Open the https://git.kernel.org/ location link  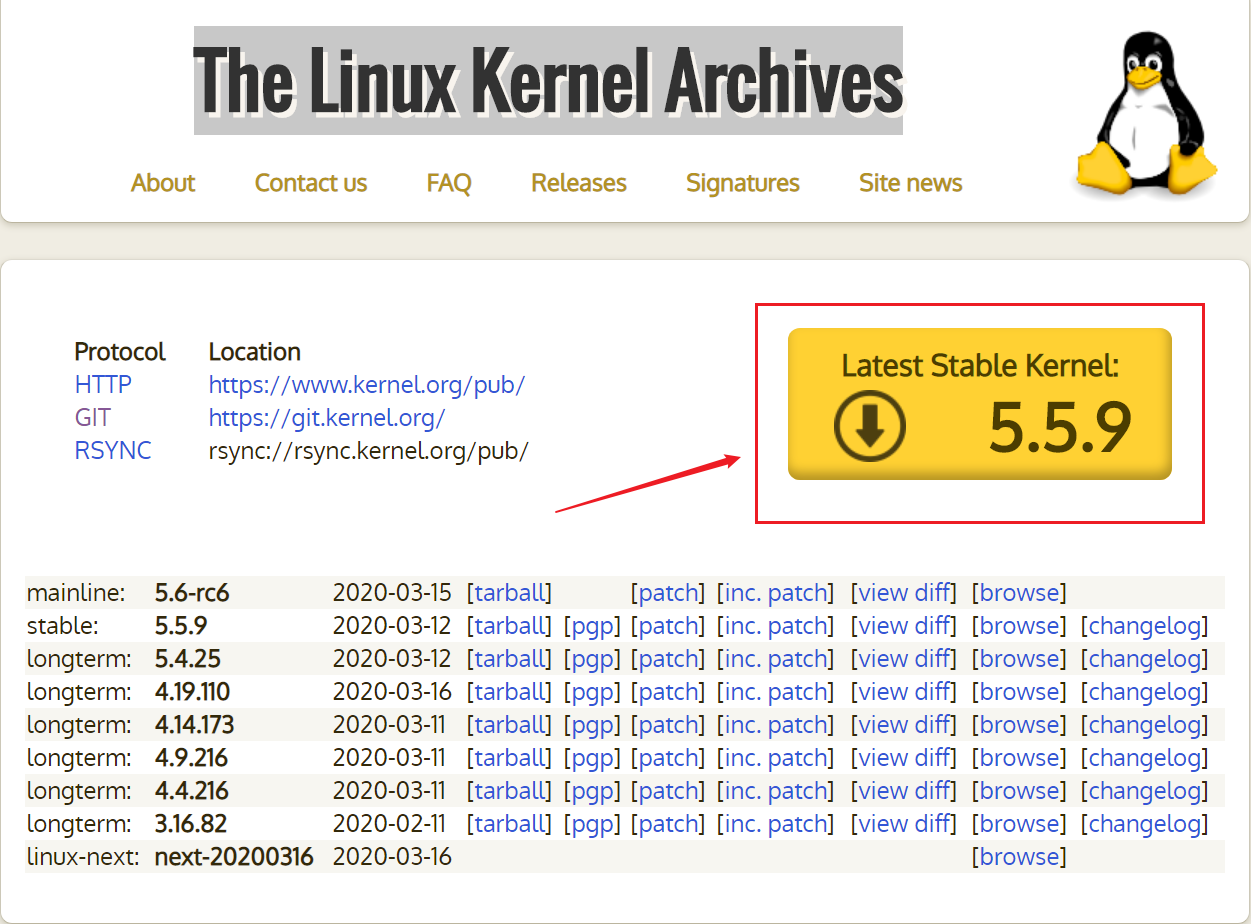[x=327, y=418]
